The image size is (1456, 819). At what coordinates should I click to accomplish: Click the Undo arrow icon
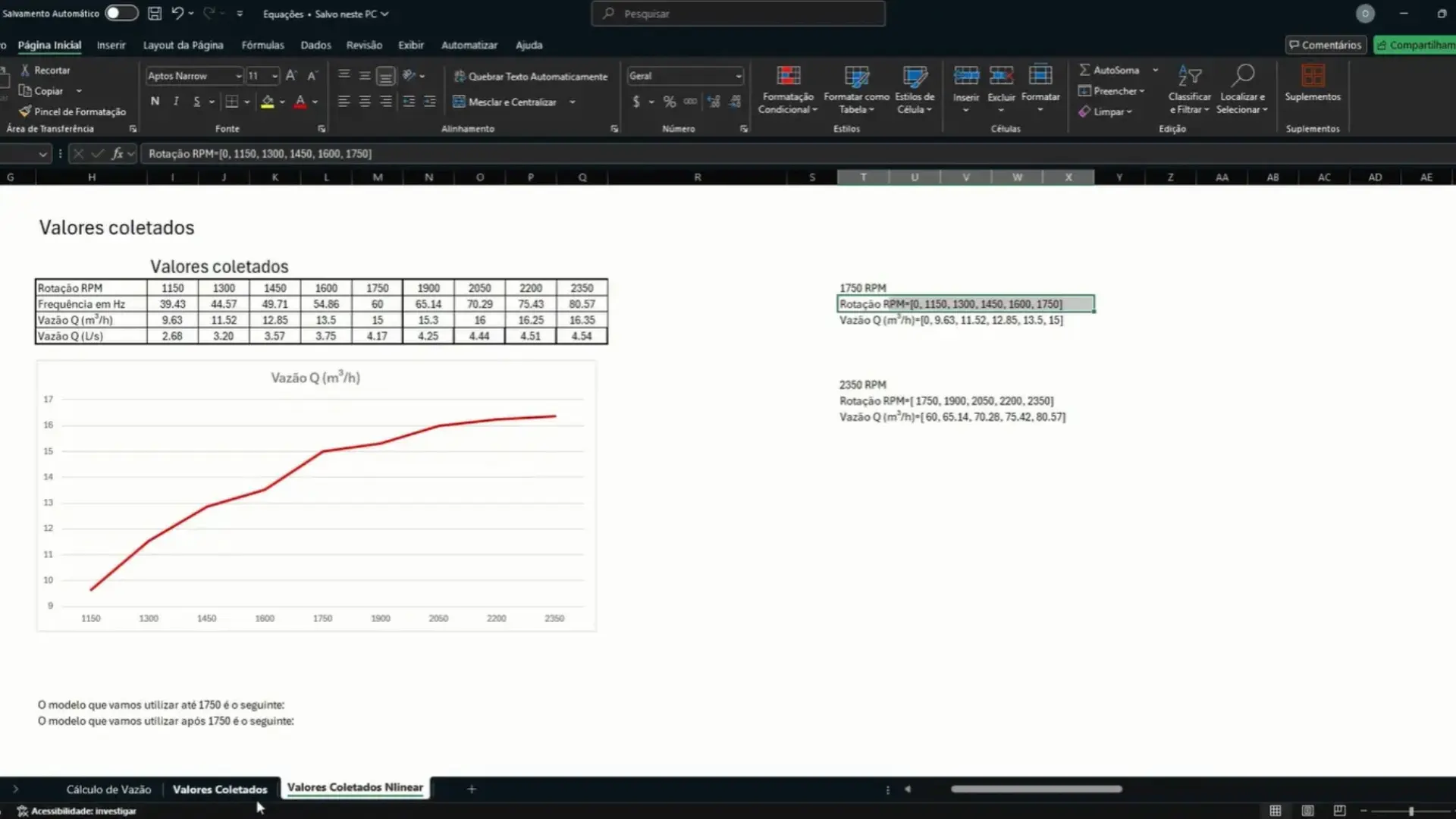(x=177, y=14)
